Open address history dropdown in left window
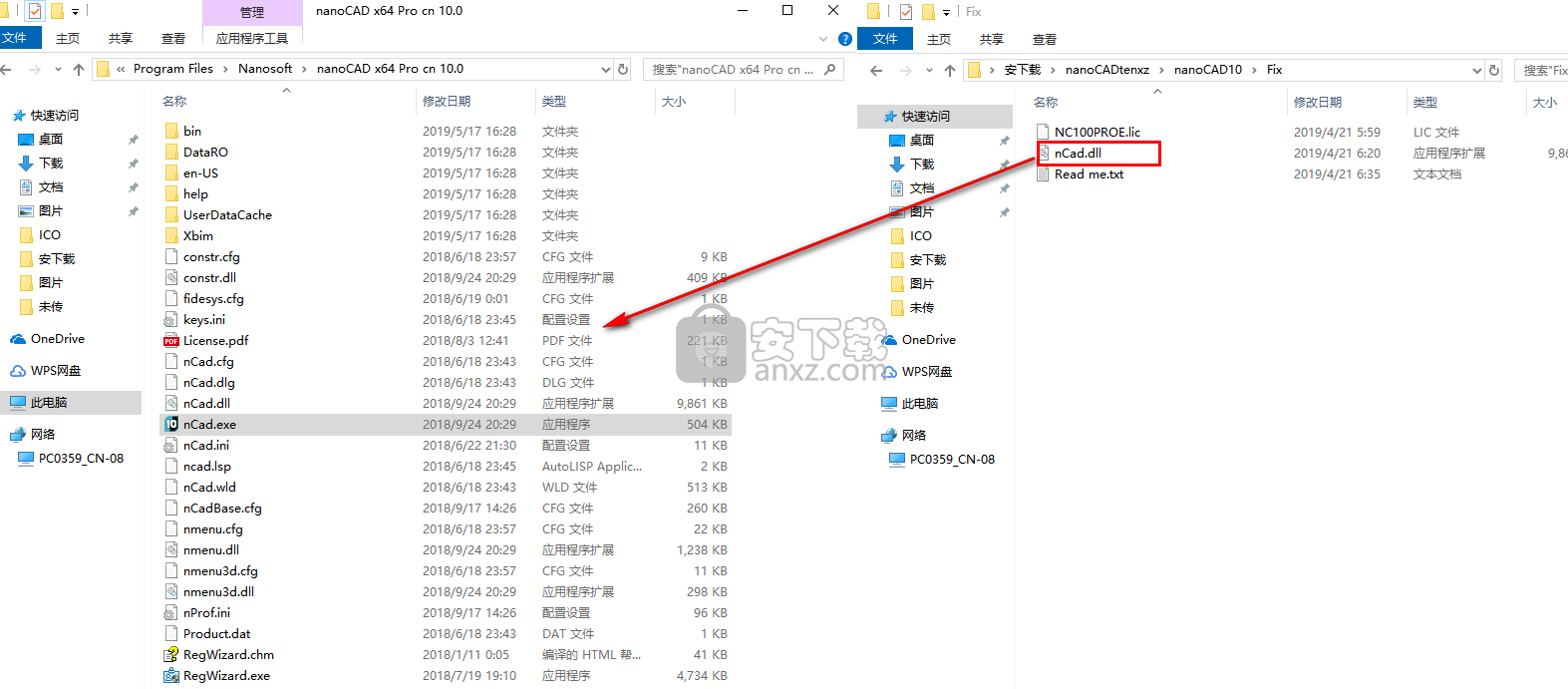The width and height of the screenshot is (1568, 689). [x=606, y=70]
